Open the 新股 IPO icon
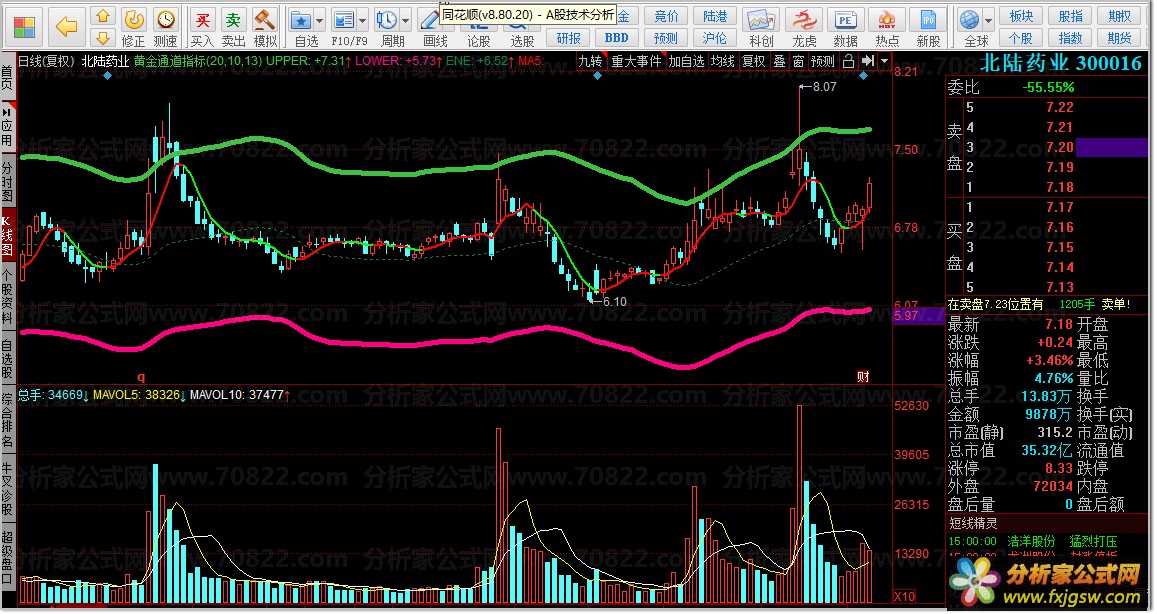Screen dimensions: 1157x614 928,27
